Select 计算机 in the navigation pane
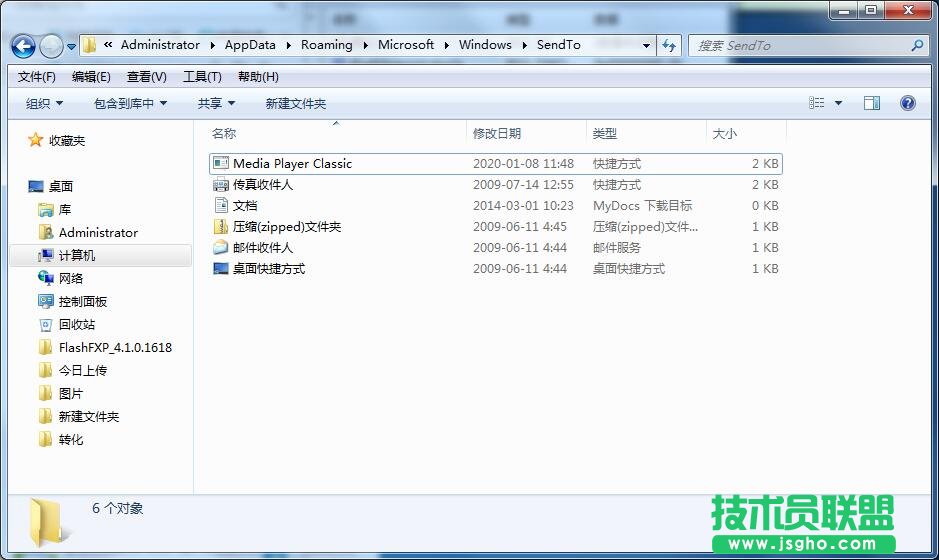Screen dimensions: 939x560 coord(77,255)
